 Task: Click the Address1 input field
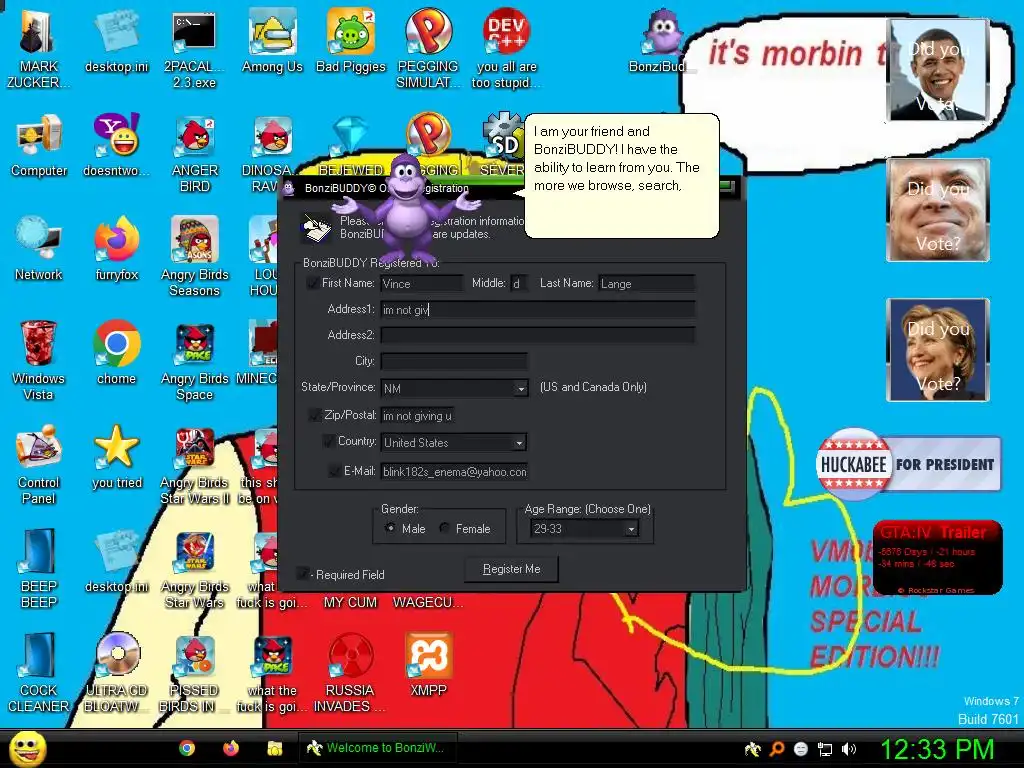(537, 310)
